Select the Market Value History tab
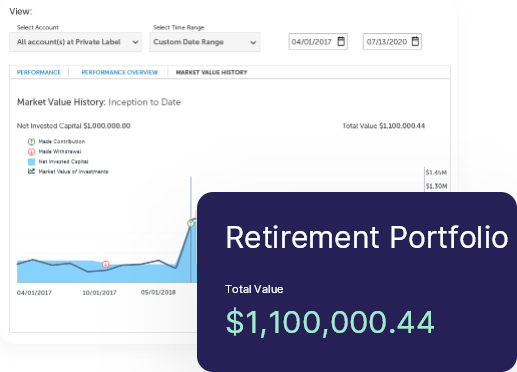 [212, 72]
